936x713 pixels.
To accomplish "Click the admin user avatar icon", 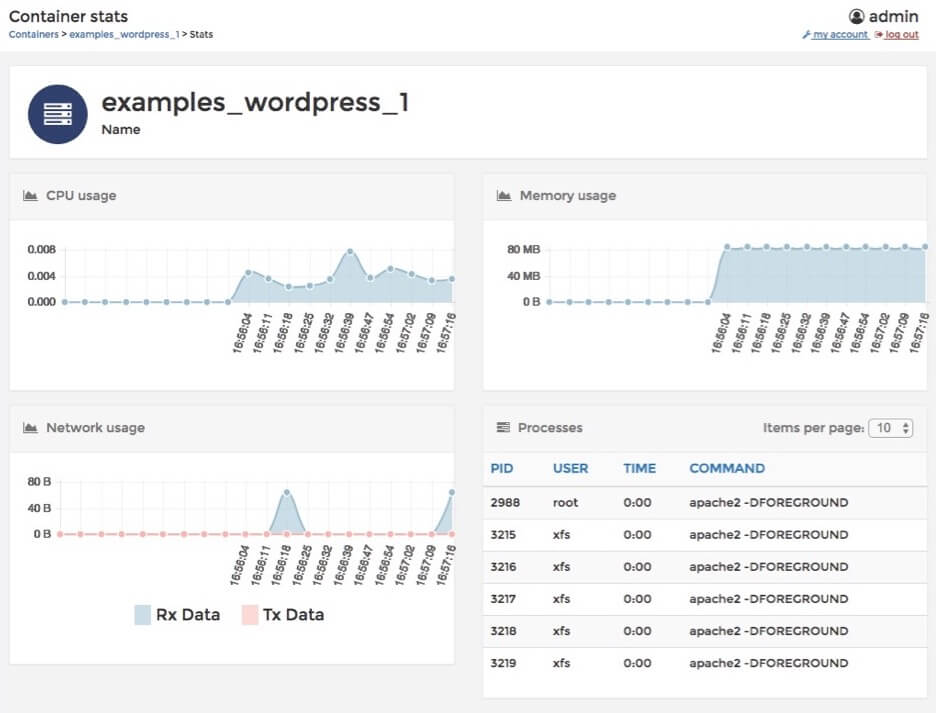I will click(x=857, y=16).
